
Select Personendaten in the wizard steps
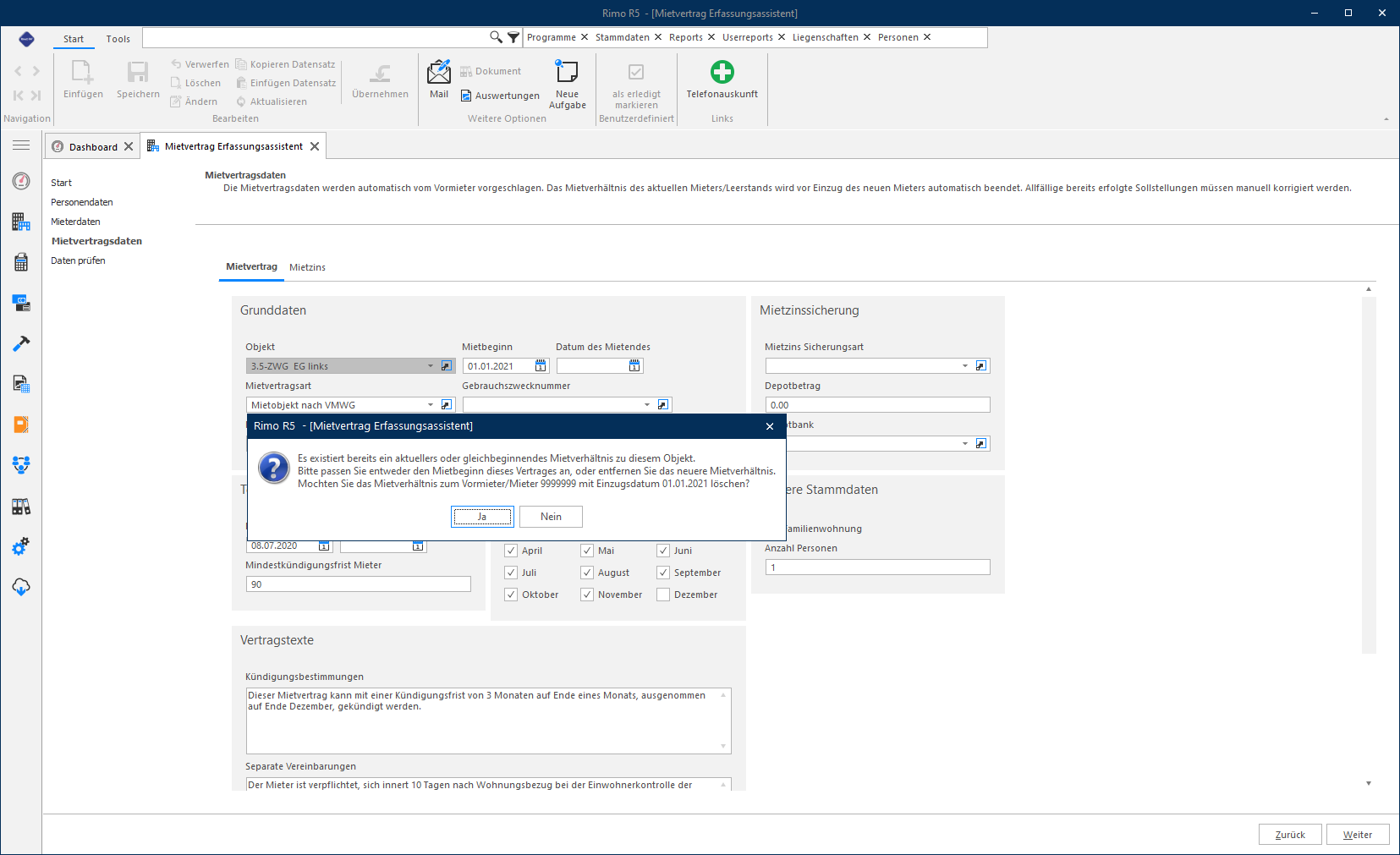point(82,202)
